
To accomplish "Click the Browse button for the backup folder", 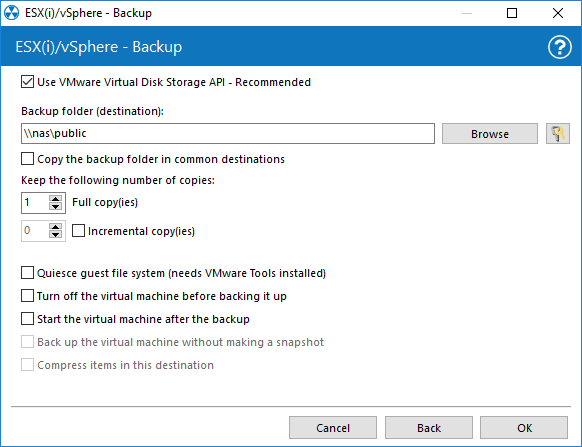I will pyautogui.click(x=490, y=134).
